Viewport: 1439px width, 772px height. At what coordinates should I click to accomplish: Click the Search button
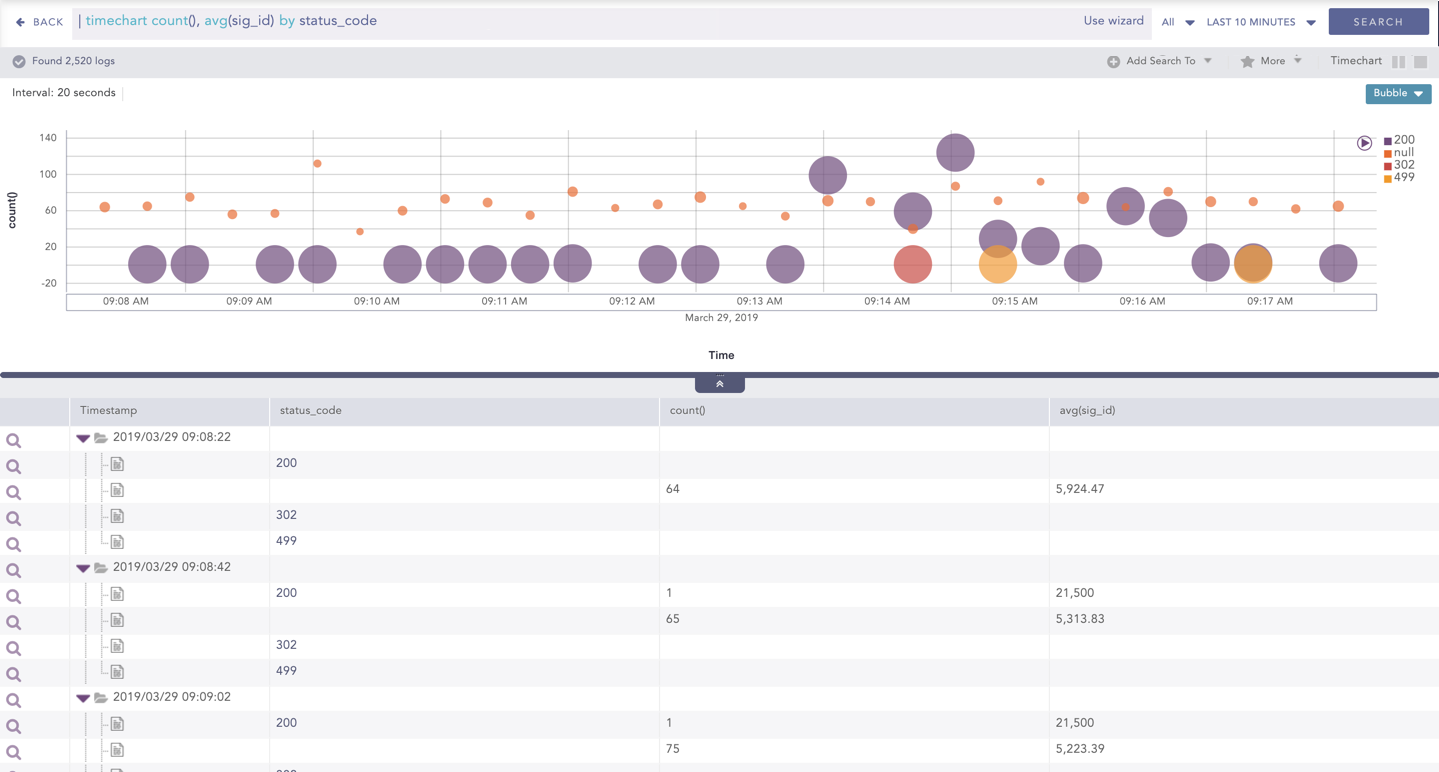(1378, 22)
